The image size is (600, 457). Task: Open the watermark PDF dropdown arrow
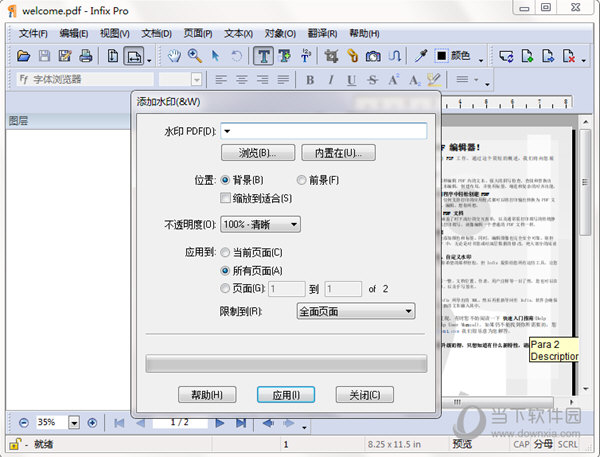click(227, 131)
